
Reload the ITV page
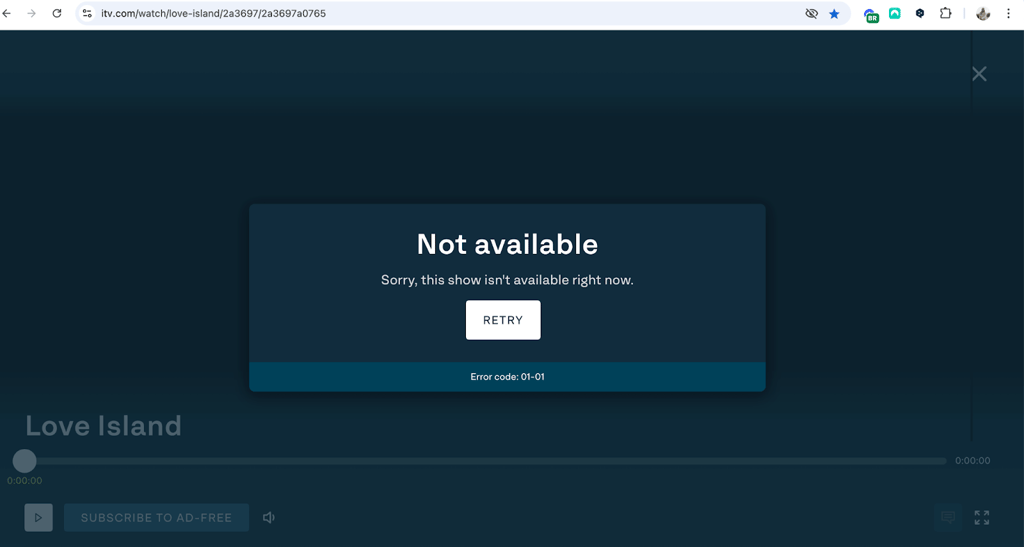[57, 13]
